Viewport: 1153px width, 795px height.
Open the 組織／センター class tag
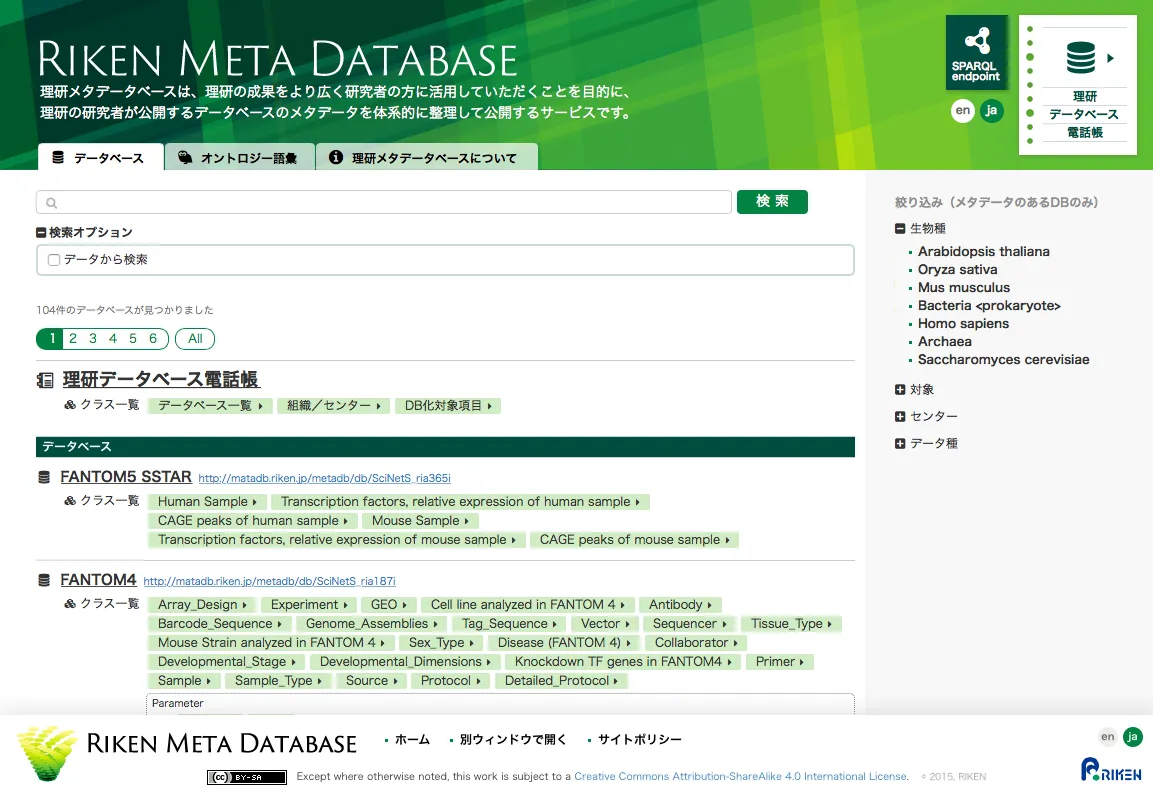(334, 406)
